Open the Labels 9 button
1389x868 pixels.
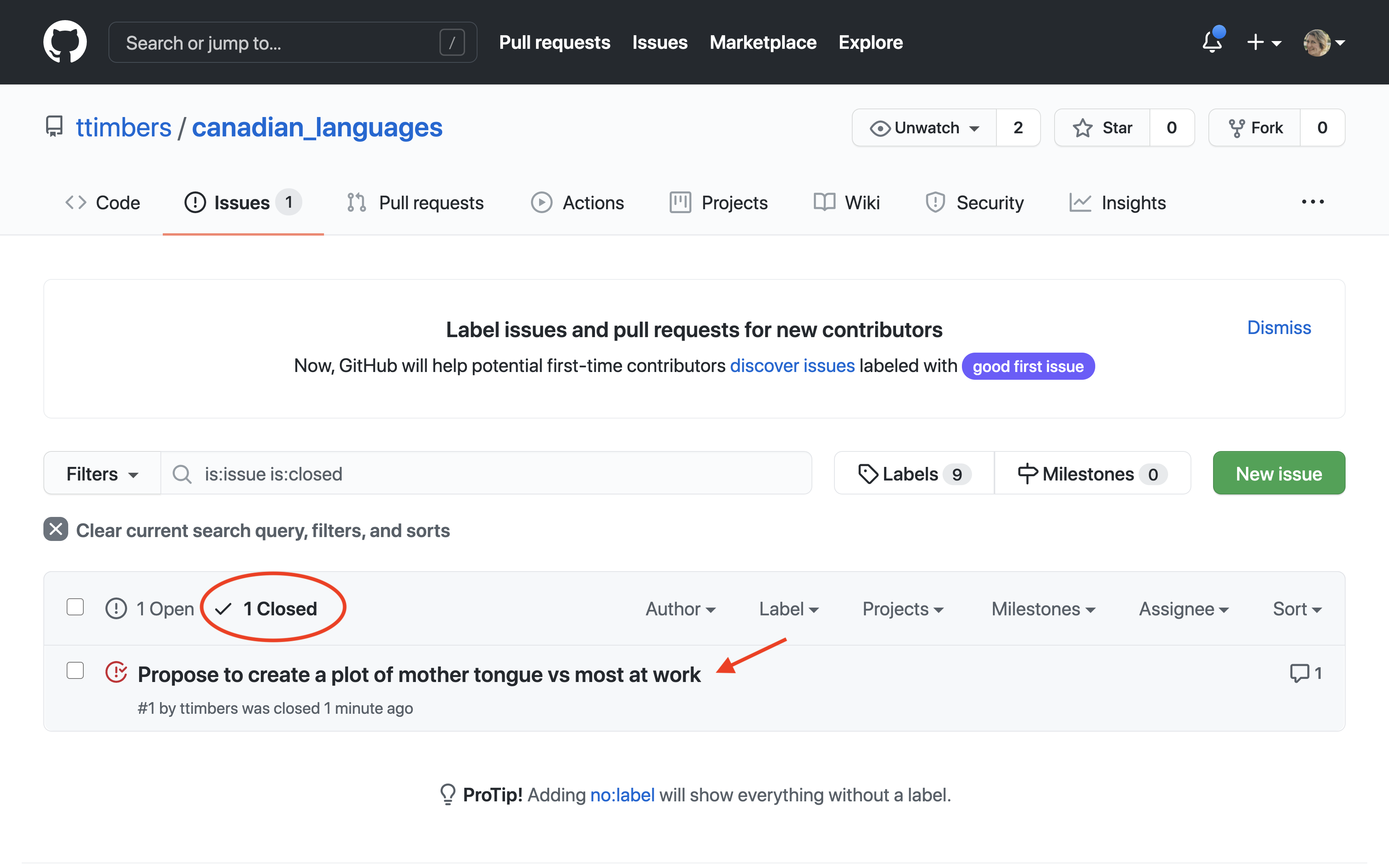(x=914, y=474)
